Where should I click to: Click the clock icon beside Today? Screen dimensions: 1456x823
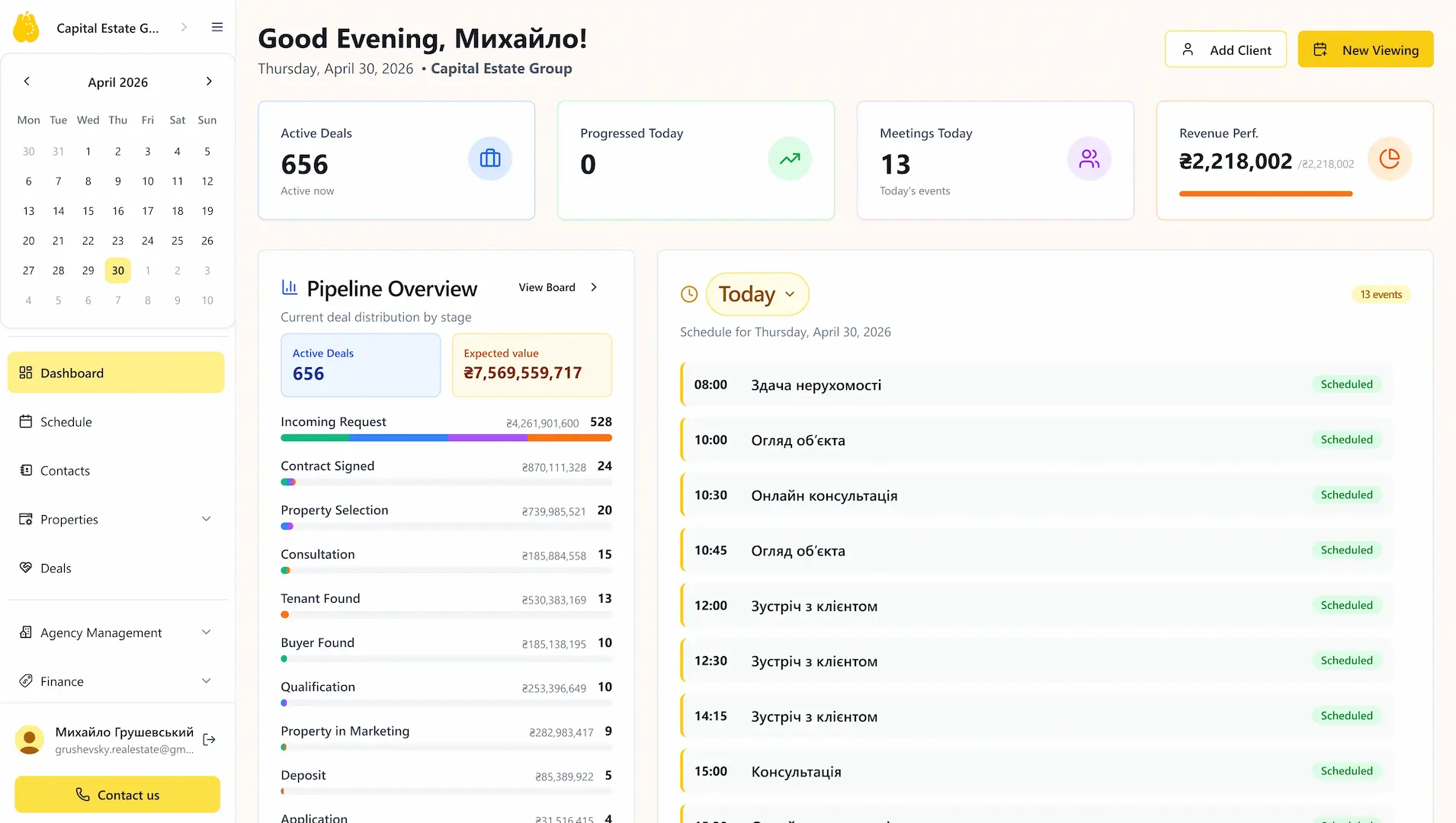point(689,294)
